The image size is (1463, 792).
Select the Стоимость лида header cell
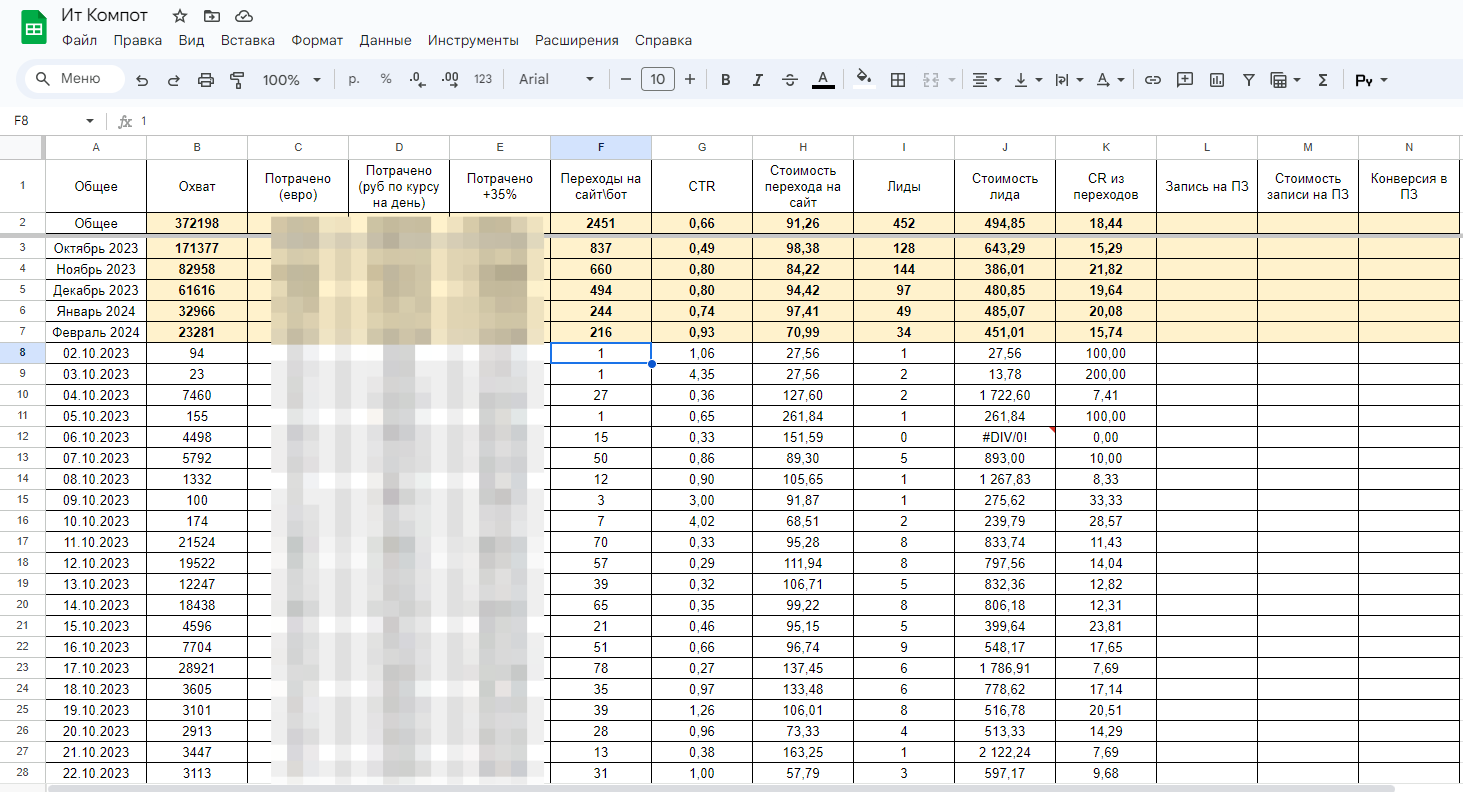pyautogui.click(x=1005, y=186)
